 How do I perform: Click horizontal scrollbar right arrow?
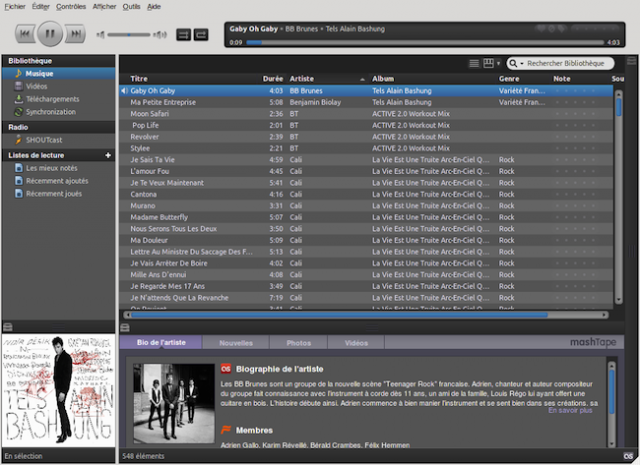[604, 315]
